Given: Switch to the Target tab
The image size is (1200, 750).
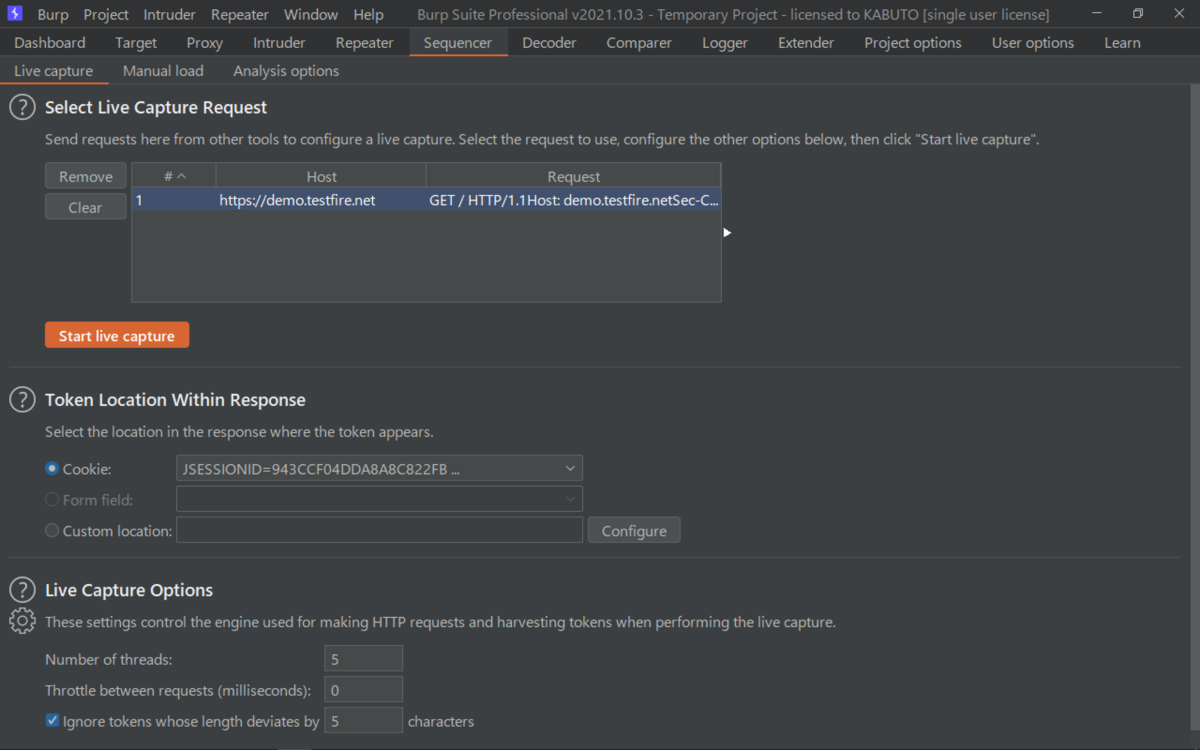Looking at the screenshot, I should tap(136, 42).
